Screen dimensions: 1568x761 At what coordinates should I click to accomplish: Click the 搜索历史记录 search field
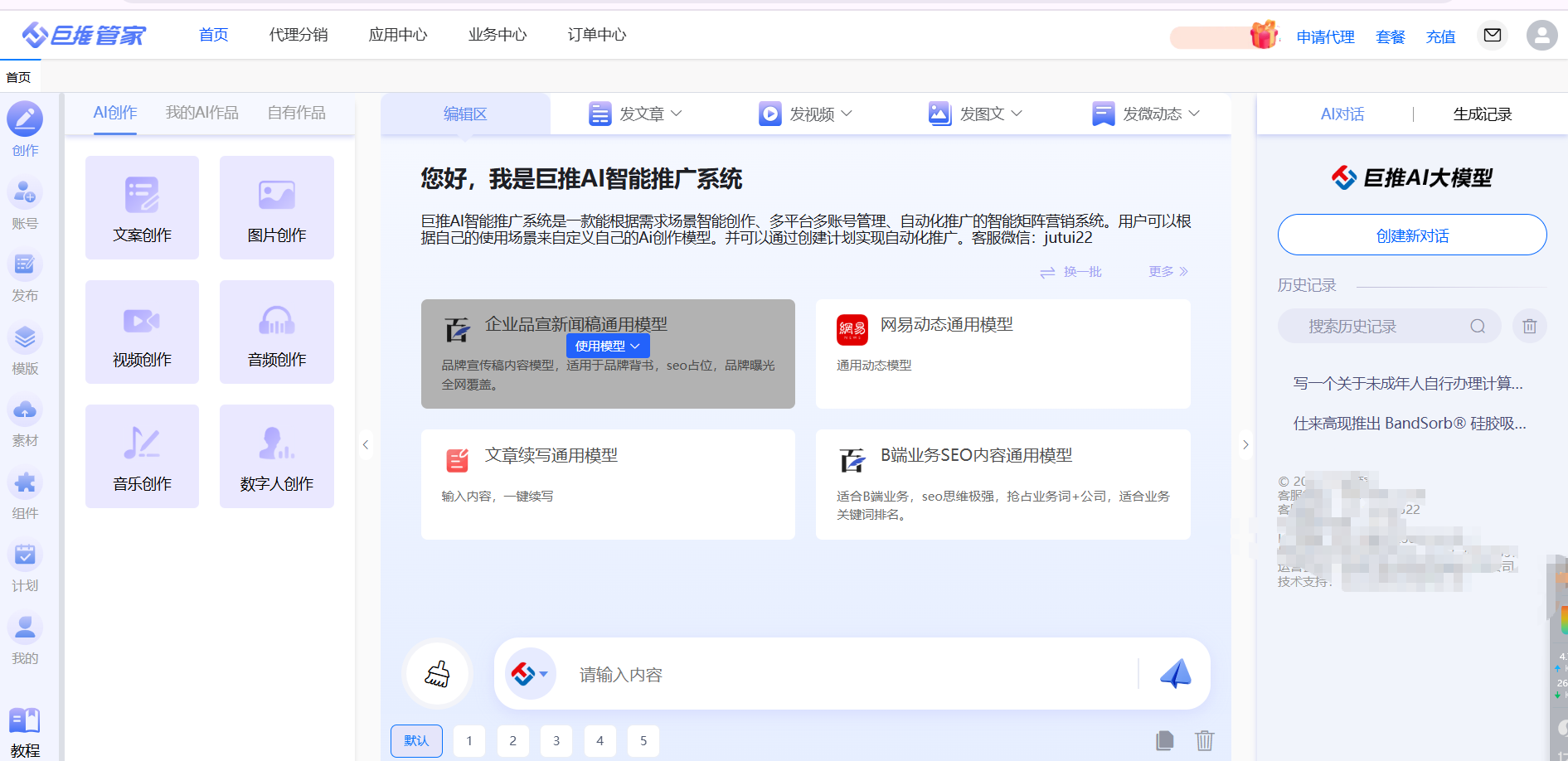[1389, 326]
